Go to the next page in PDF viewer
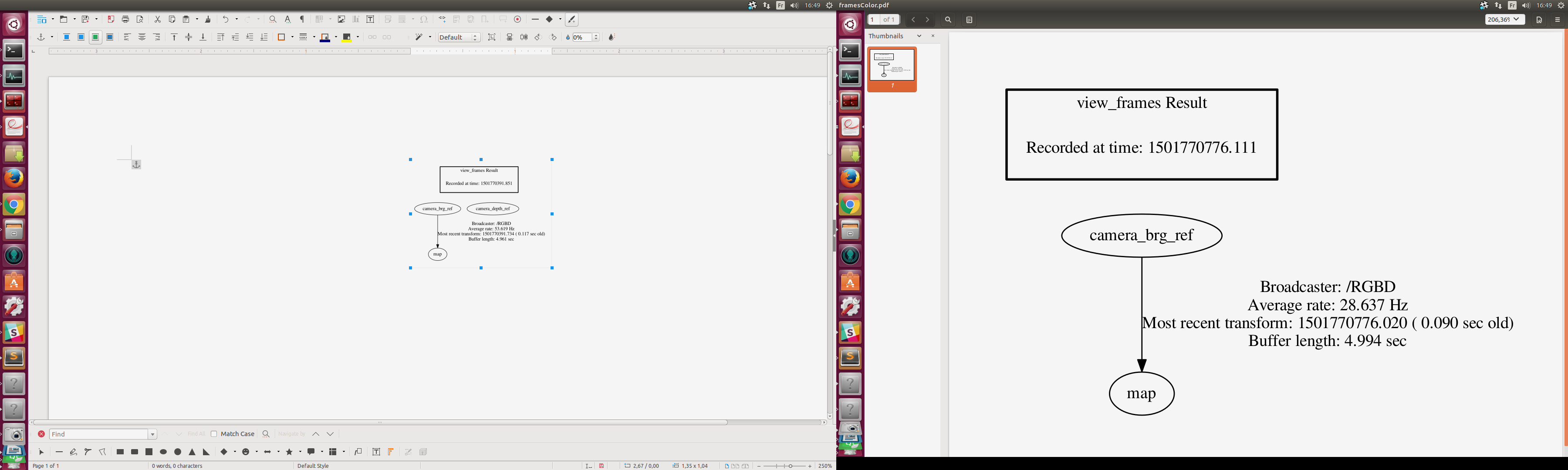The height and width of the screenshot is (470, 1568). [927, 20]
